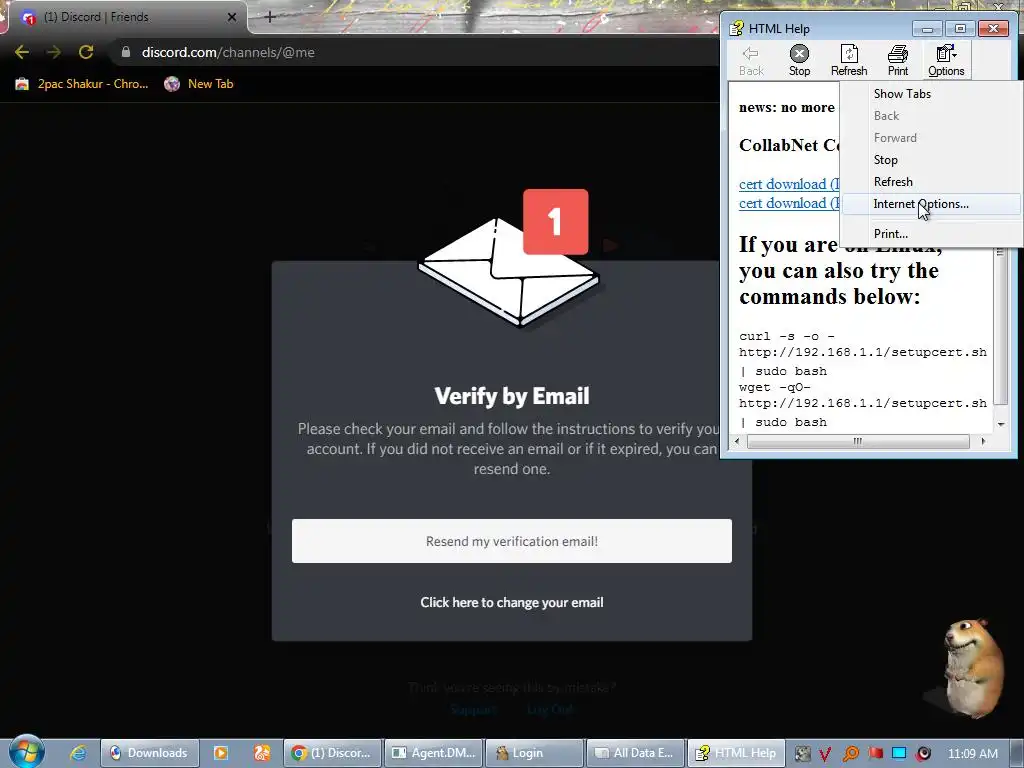
Task: Choose the Forward entry in Options menu
Action: click(895, 138)
